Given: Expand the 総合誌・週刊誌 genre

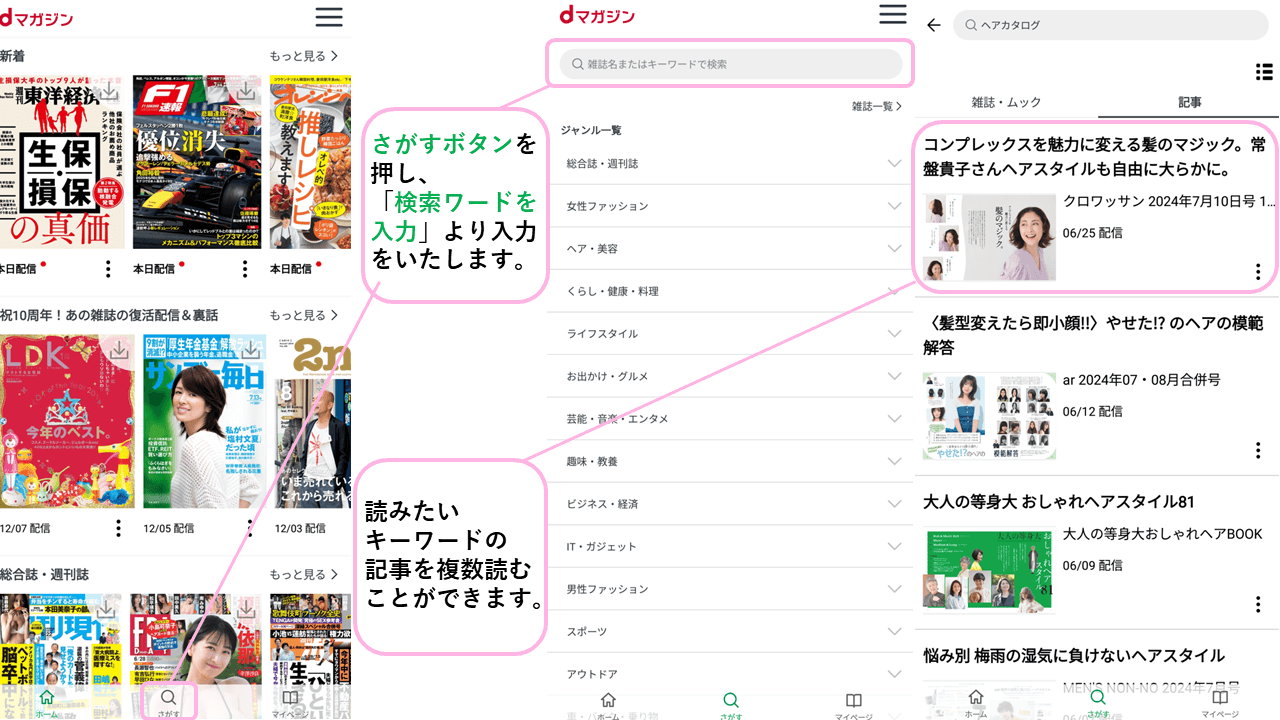Looking at the screenshot, I should click(895, 163).
